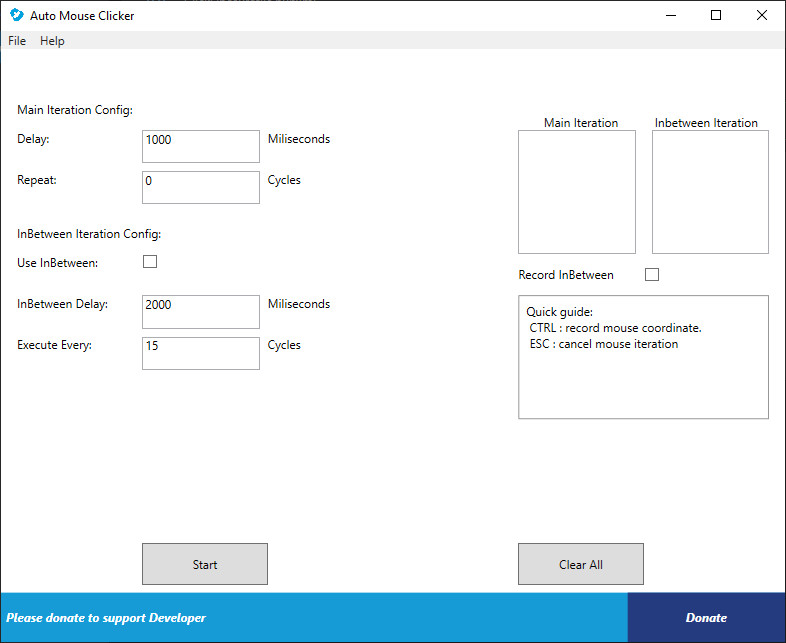This screenshot has height=643, width=786.
Task: Enable the Use InBetween checkbox
Action: [150, 262]
